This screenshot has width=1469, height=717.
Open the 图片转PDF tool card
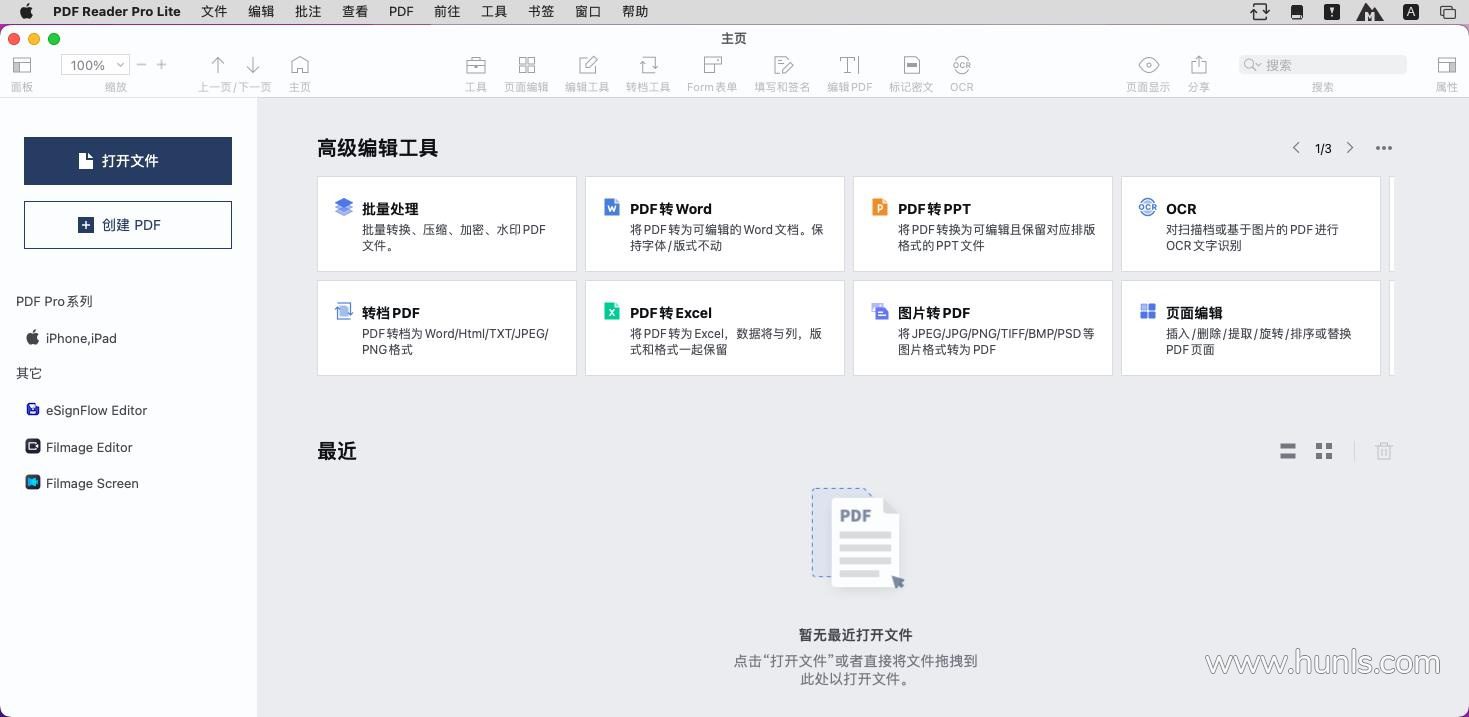tap(983, 328)
